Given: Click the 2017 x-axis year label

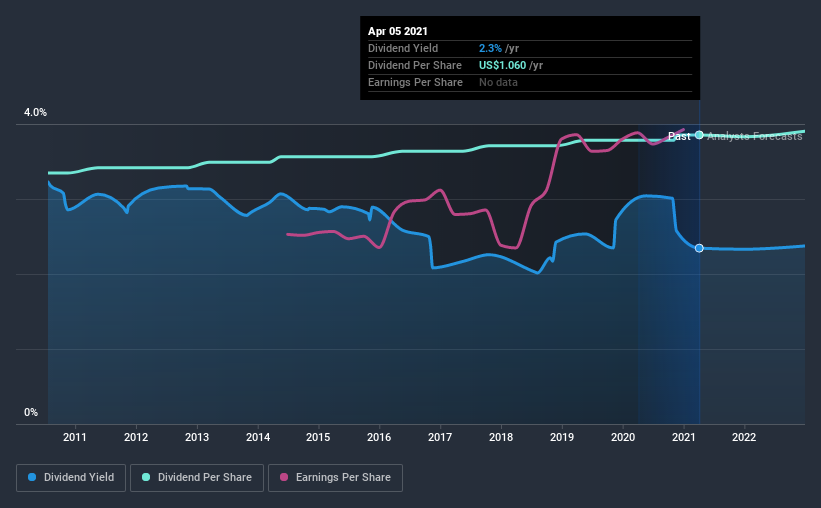Looking at the screenshot, I should coord(440,437).
